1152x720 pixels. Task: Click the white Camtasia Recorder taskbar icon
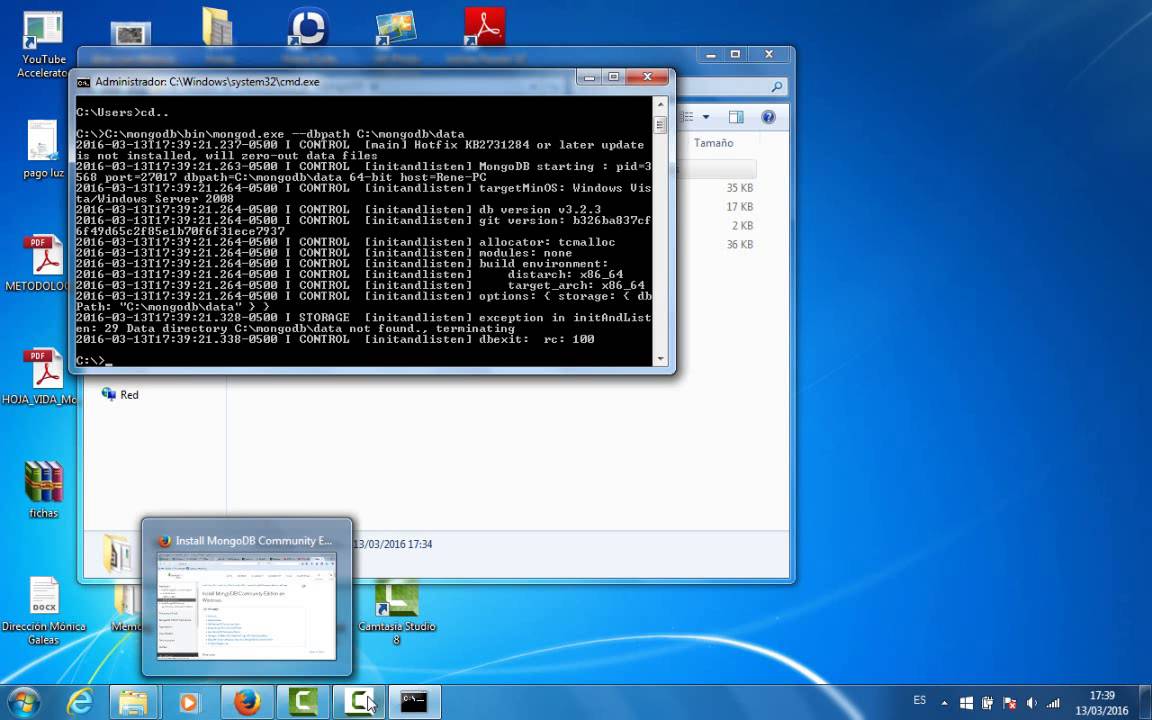(359, 702)
